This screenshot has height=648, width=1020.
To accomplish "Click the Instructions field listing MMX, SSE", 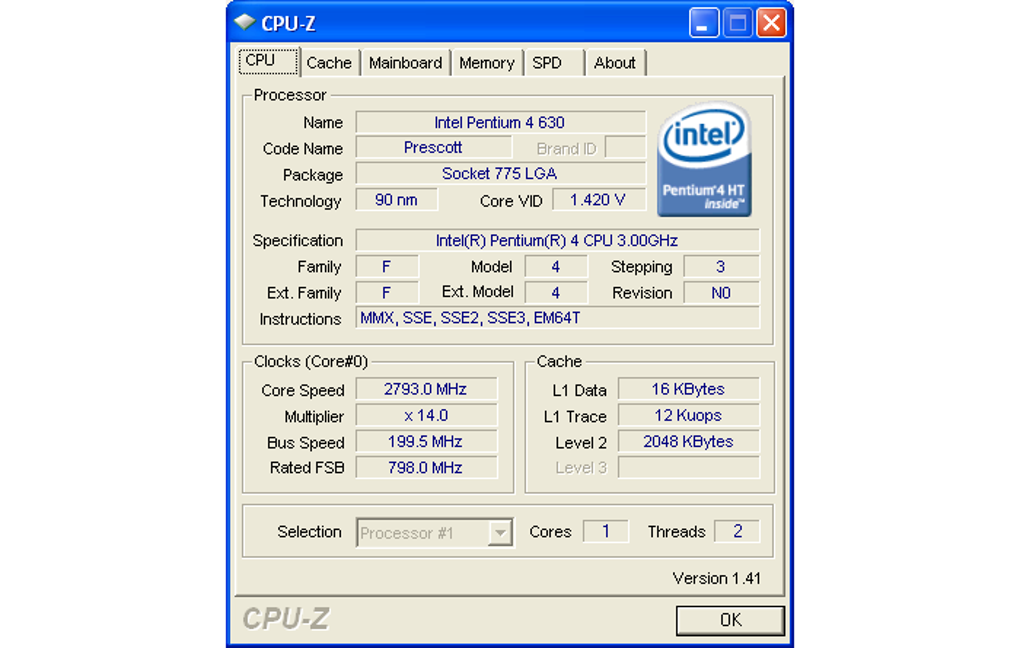I will coord(557,318).
